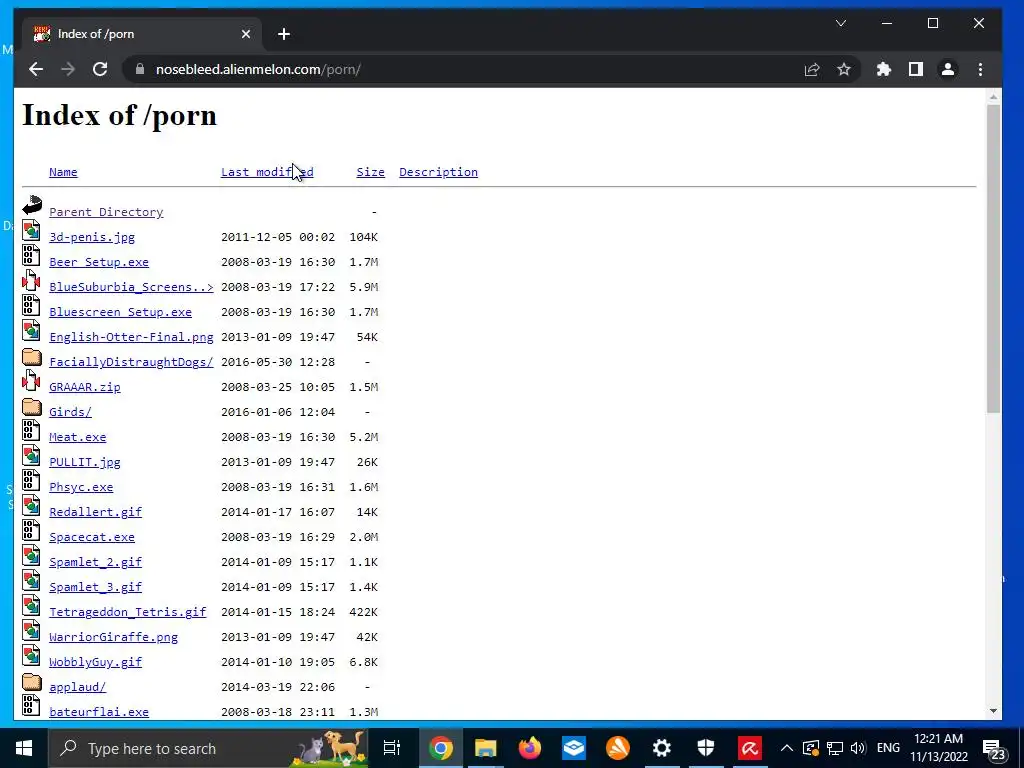Open Task View from taskbar
1024x768 pixels.
pos(392,748)
